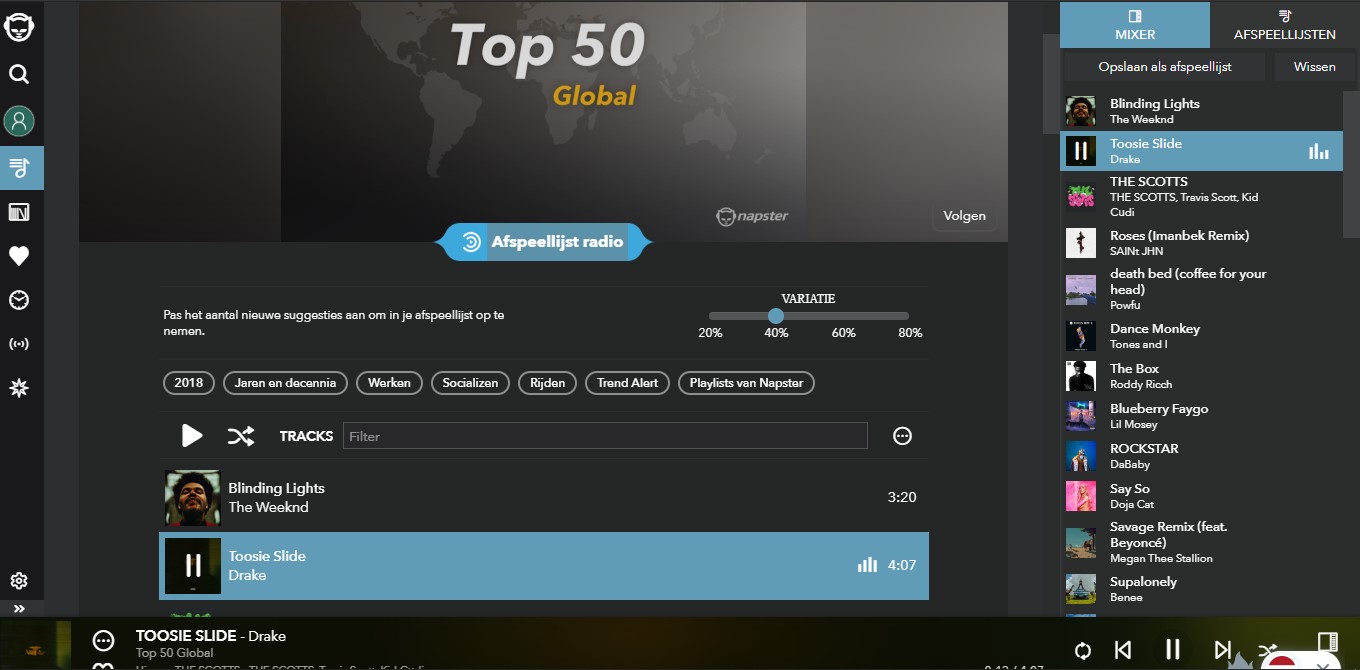Switch to the Mixer tab

click(x=1135, y=25)
